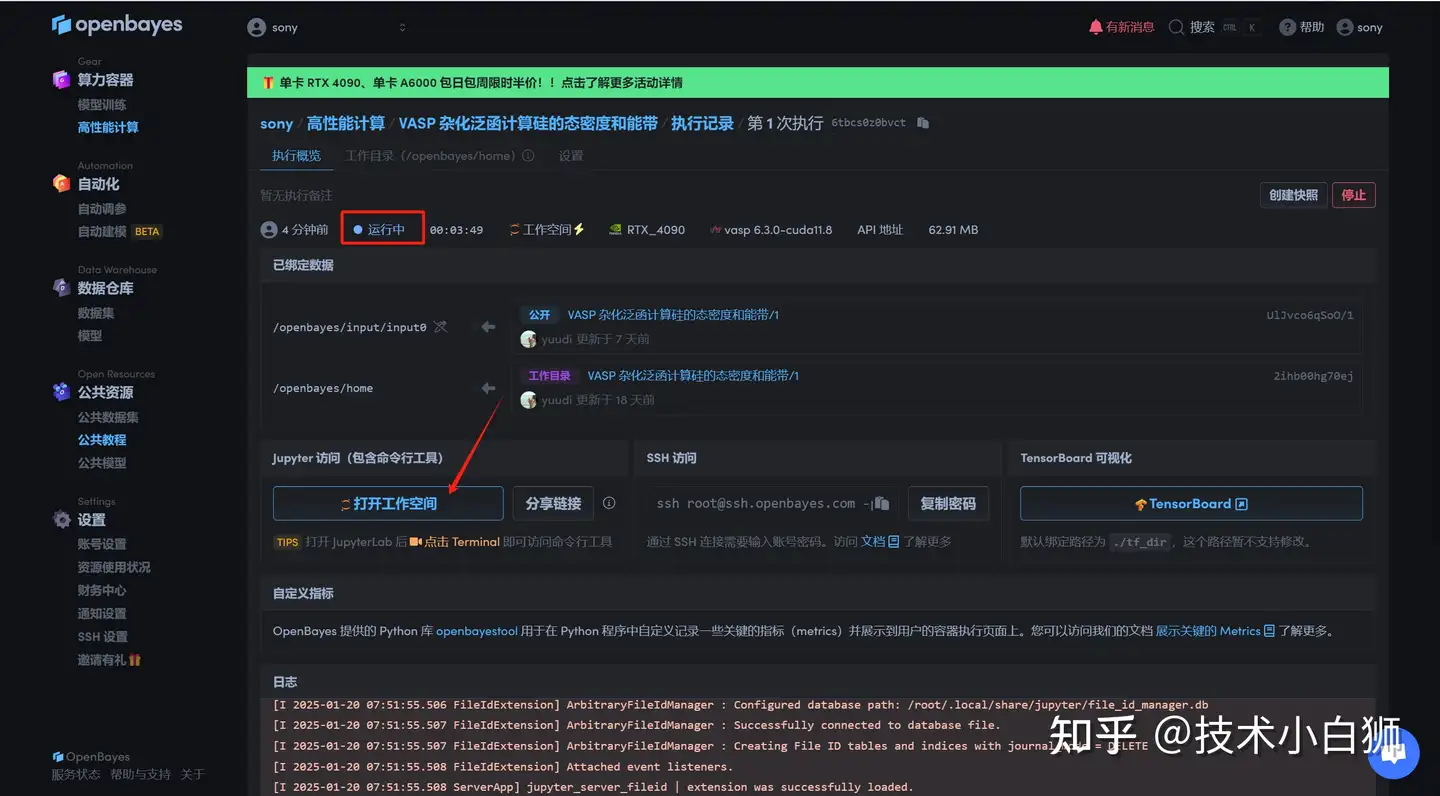The image size is (1440, 796).
Task: Click the 复制密码 button
Action: (x=948, y=503)
